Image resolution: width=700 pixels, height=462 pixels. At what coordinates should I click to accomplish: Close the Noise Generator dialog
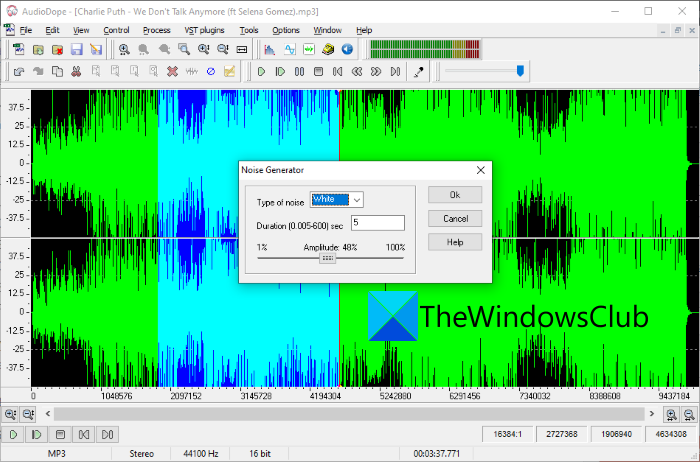[x=480, y=170]
